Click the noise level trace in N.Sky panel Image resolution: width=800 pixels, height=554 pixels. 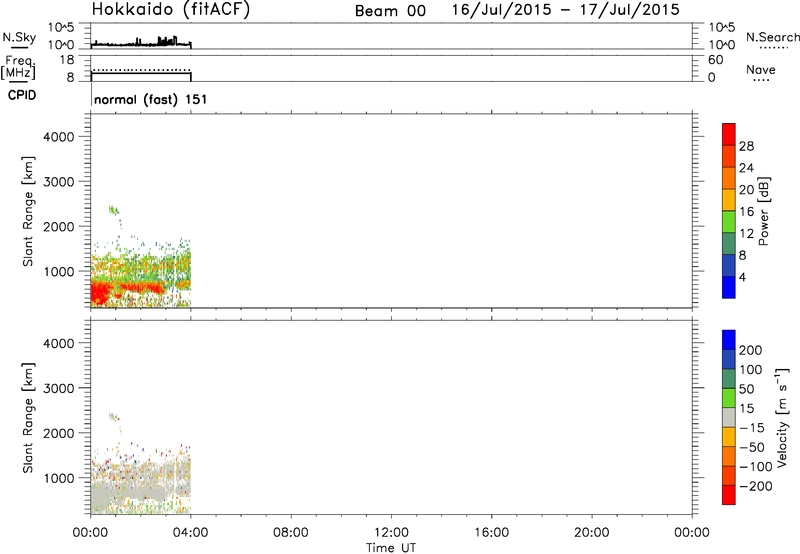tap(141, 43)
